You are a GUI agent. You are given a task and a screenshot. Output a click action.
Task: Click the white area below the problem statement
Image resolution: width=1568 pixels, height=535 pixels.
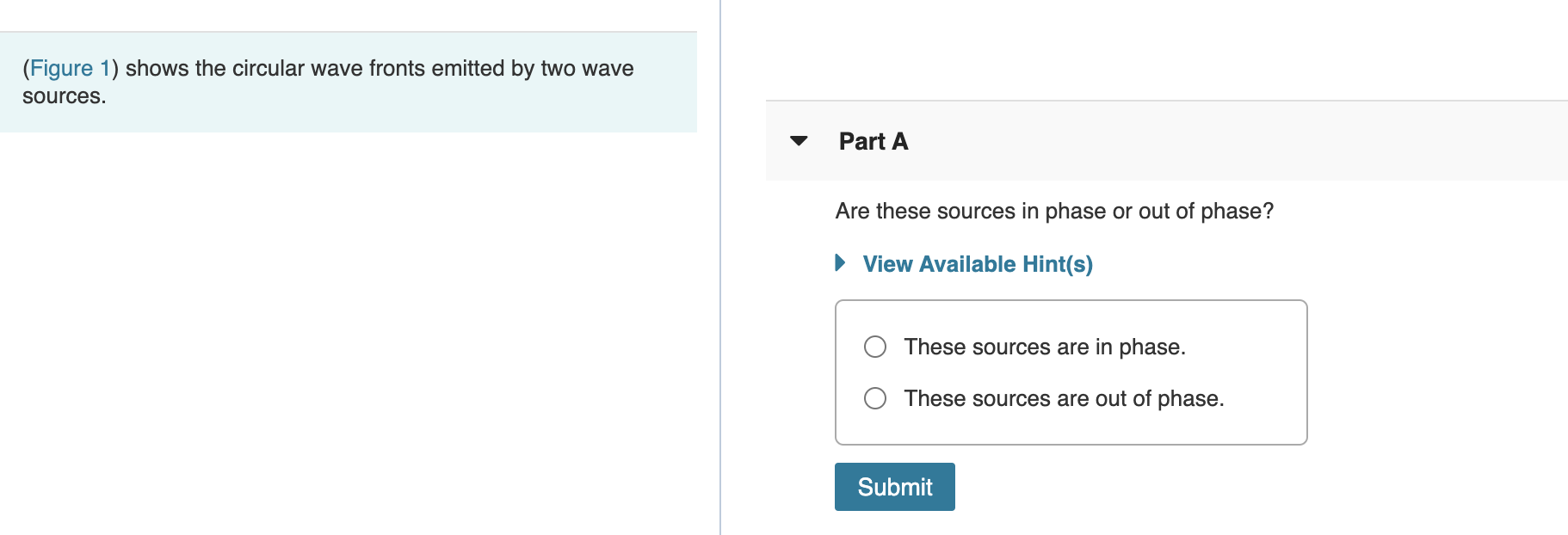[344, 327]
